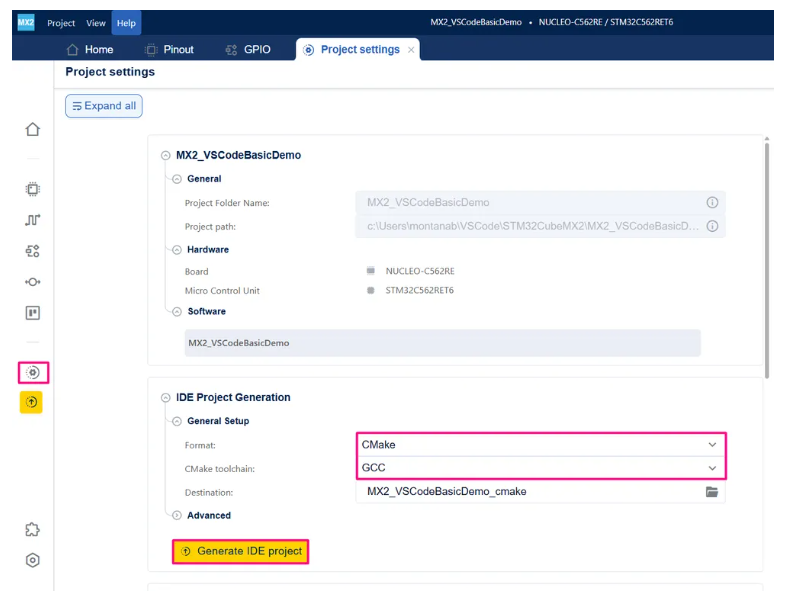Click the 'CMake toolchain:' label
This screenshot has width=795, height=601.
[x=220, y=469]
